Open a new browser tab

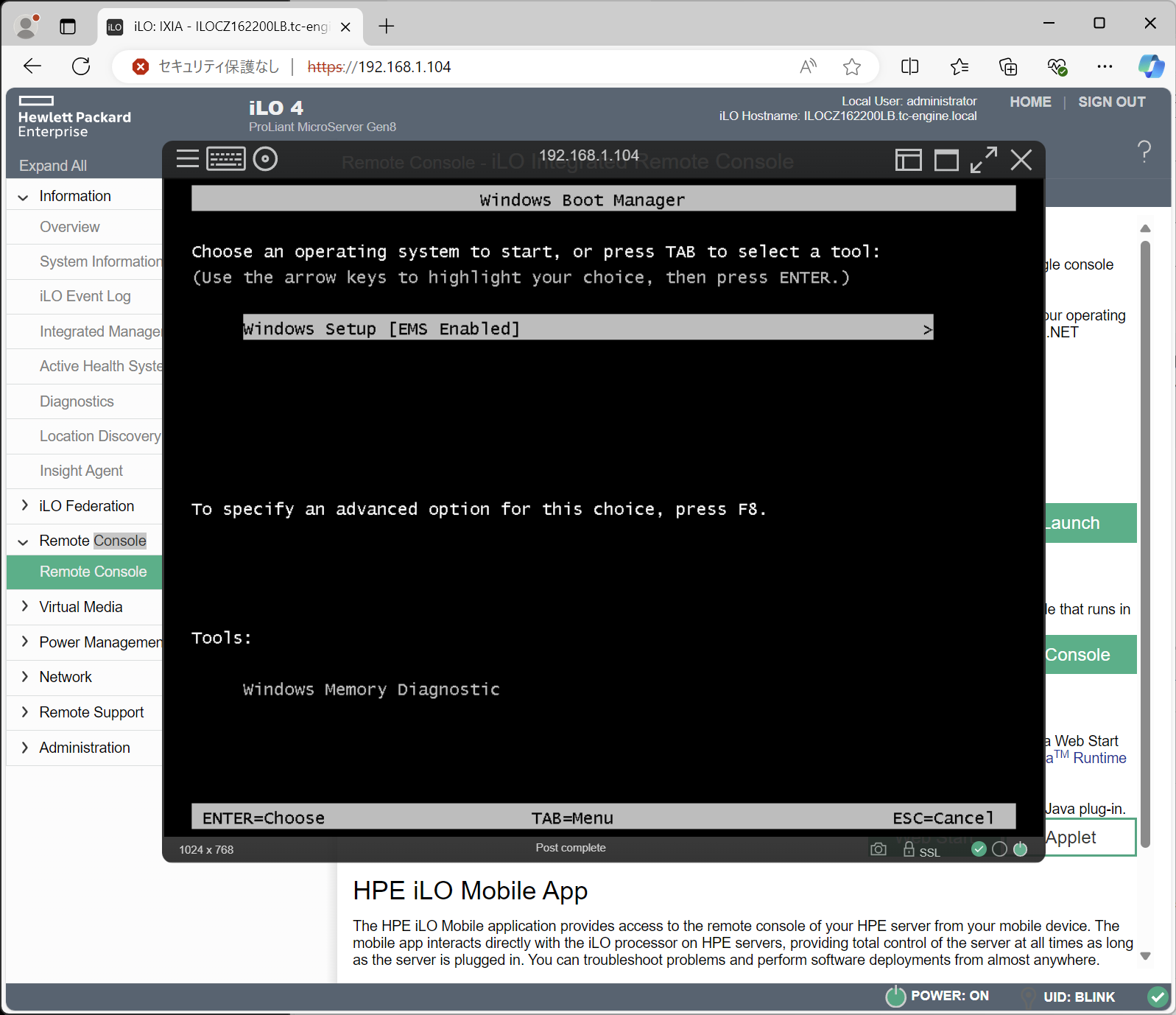coord(386,27)
